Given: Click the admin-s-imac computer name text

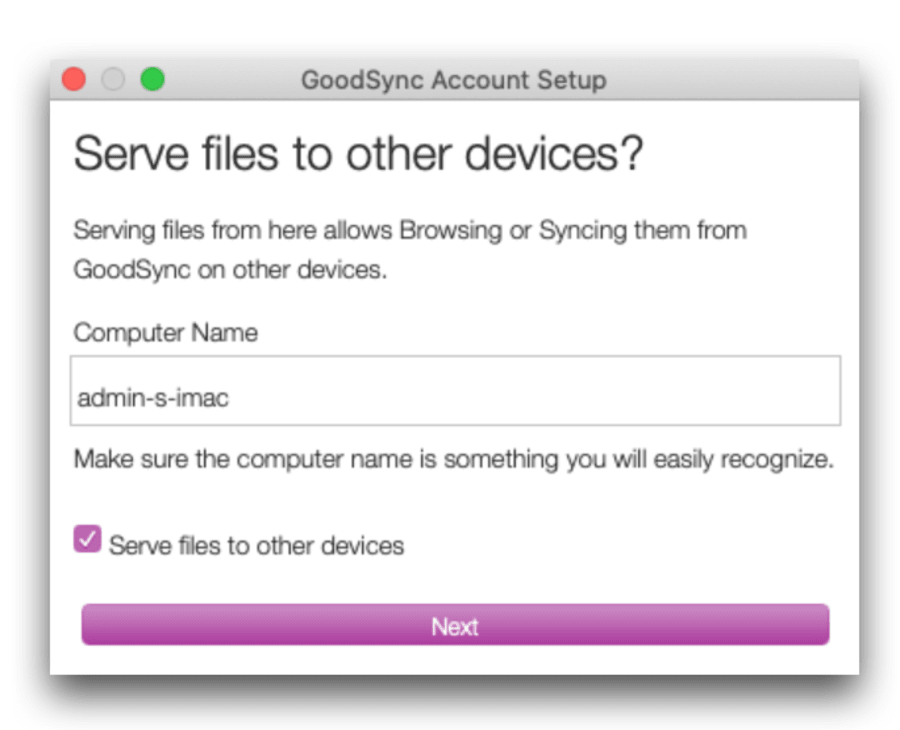Looking at the screenshot, I should click(153, 397).
